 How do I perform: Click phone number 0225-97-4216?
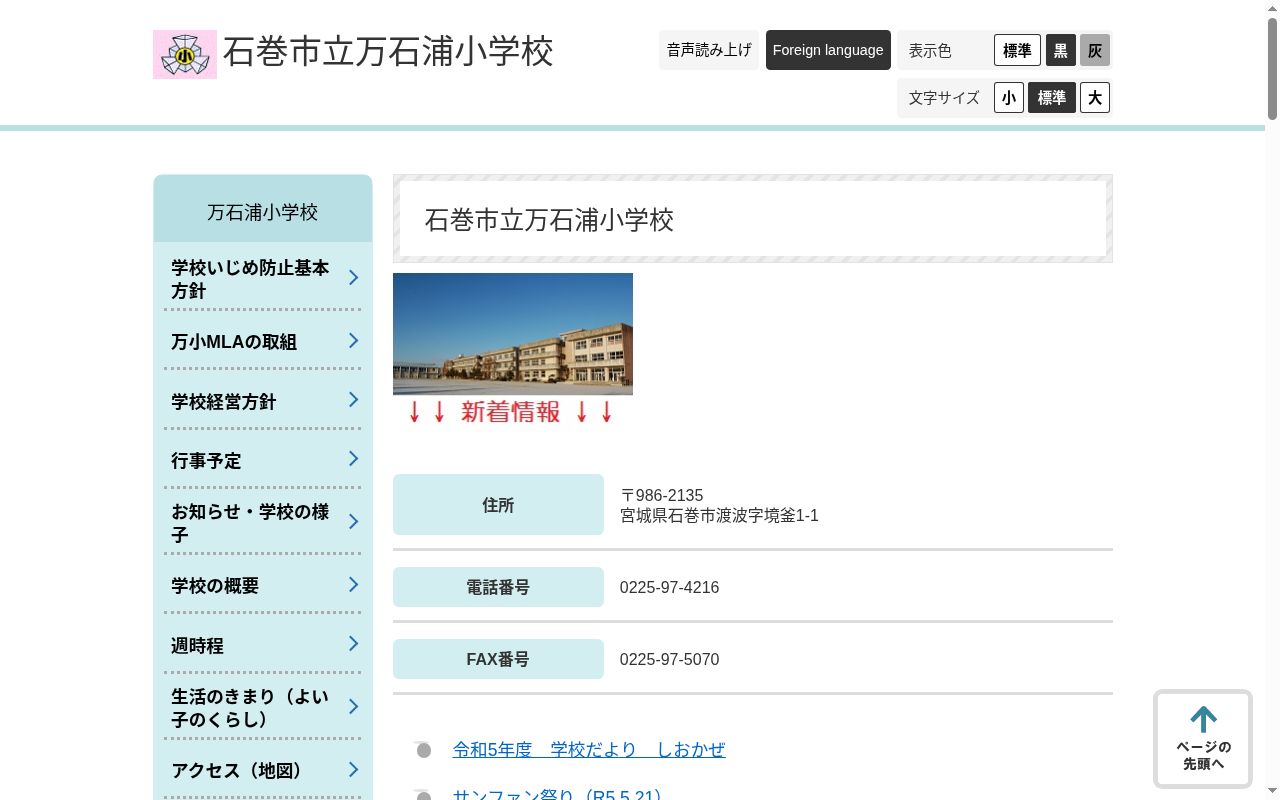tap(669, 587)
